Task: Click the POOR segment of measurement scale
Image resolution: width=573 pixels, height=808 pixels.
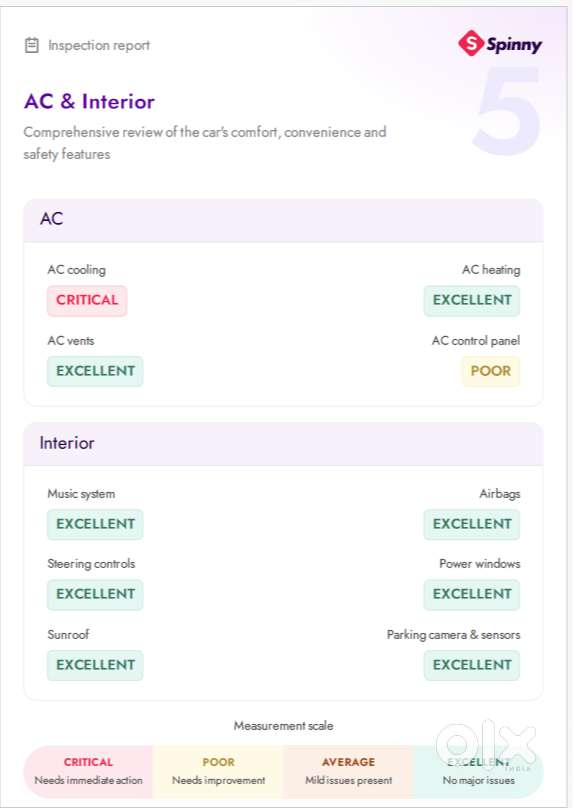Action: point(218,771)
